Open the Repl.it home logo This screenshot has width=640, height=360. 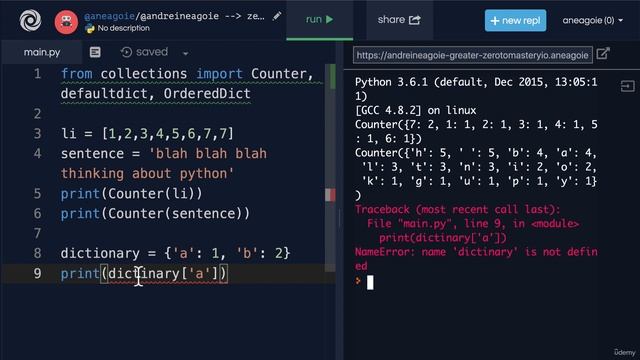coord(30,20)
